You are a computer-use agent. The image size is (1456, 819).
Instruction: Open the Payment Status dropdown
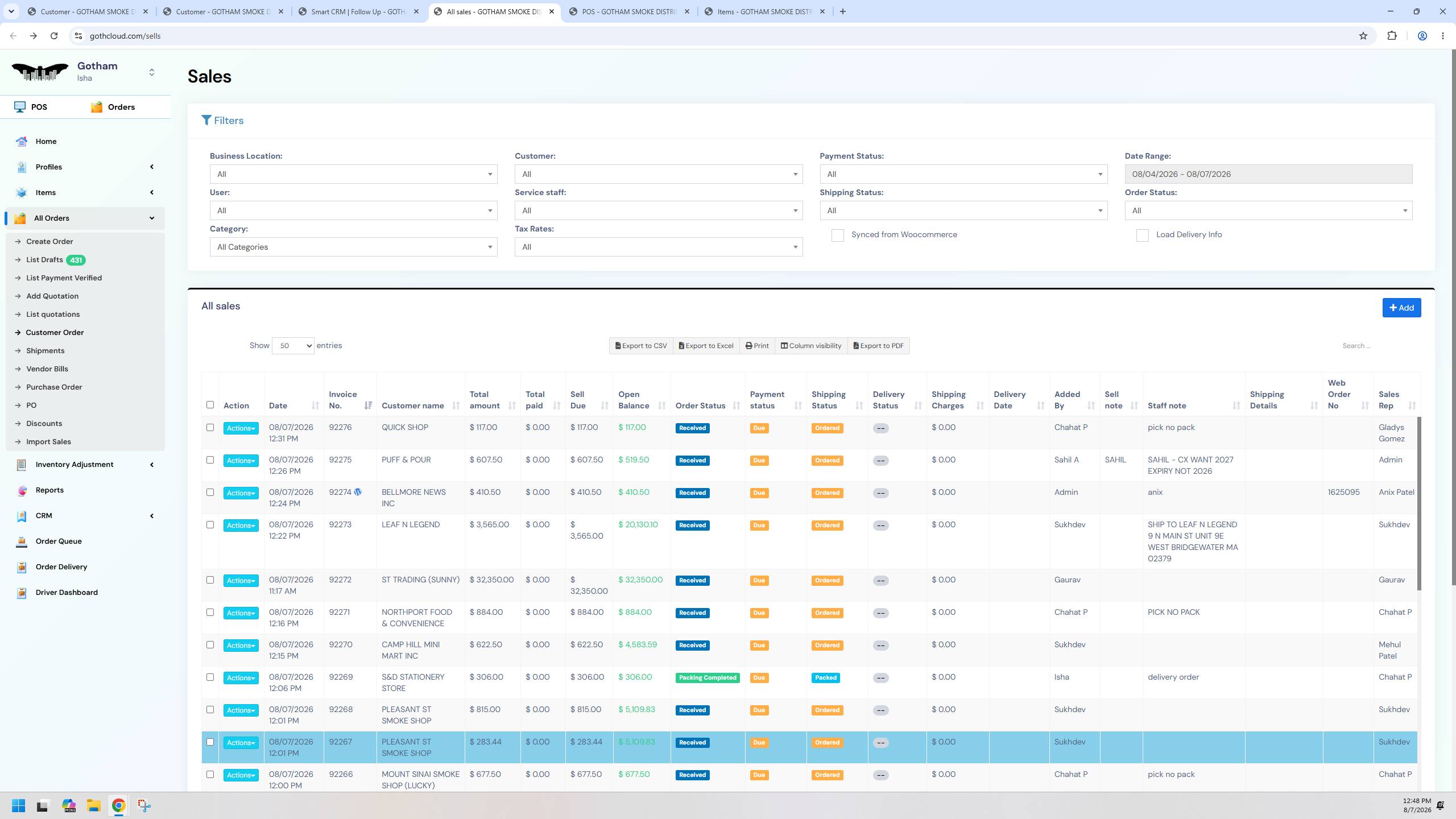[x=963, y=174]
